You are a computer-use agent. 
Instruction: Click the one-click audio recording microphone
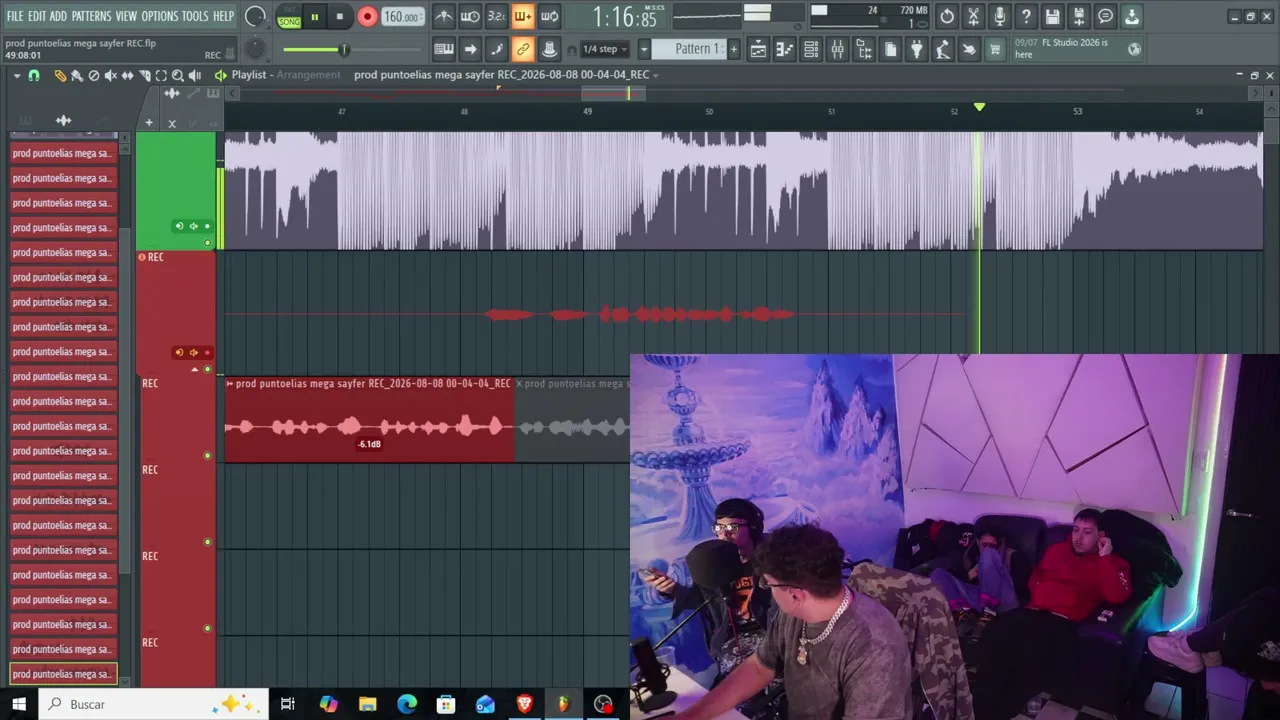click(x=1000, y=16)
